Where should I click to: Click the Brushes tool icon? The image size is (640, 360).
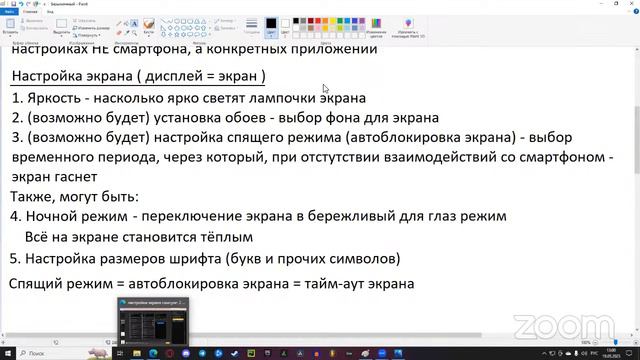click(x=149, y=23)
